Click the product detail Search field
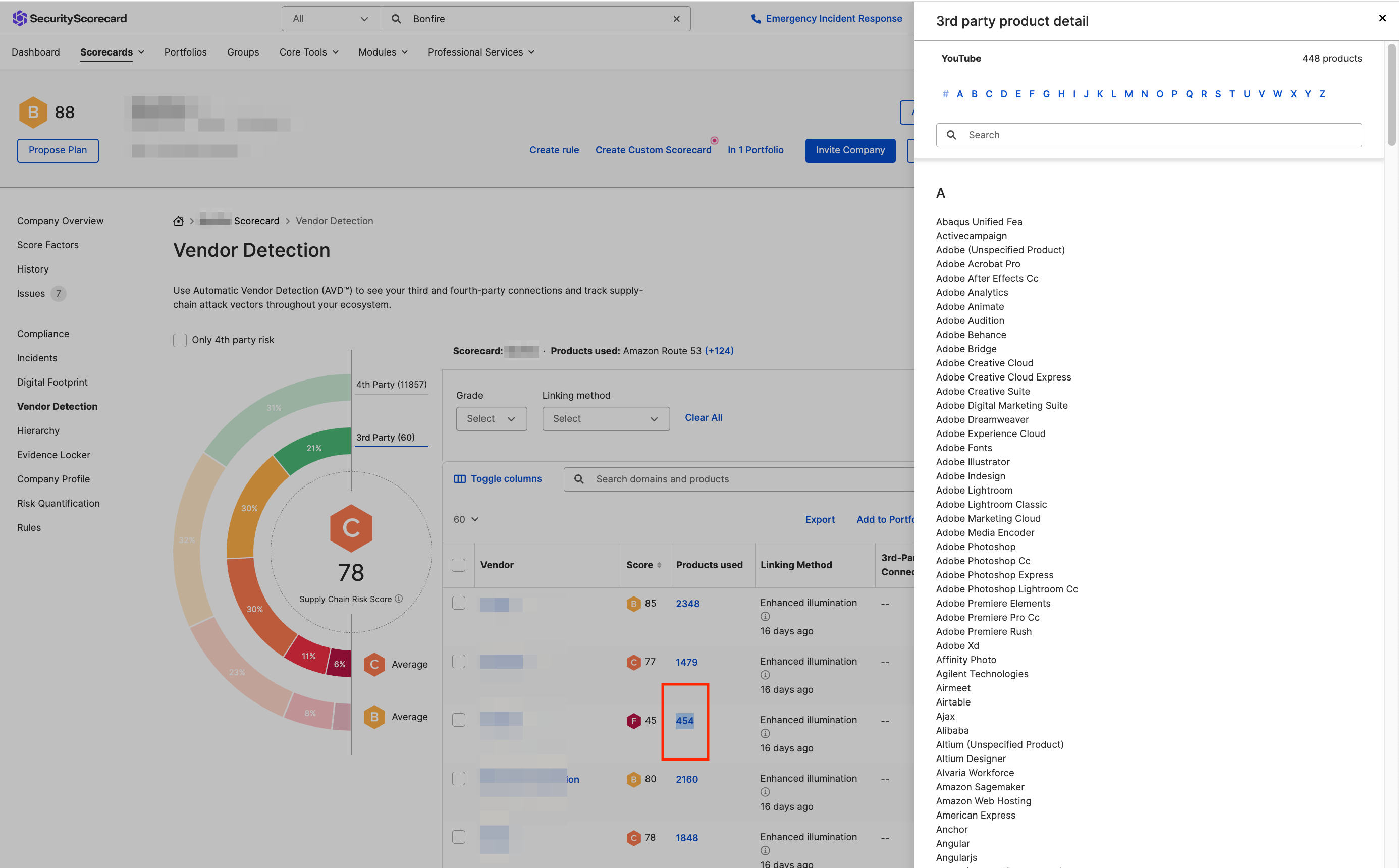Screen dimensions: 1399x868 pyautogui.click(x=1149, y=135)
